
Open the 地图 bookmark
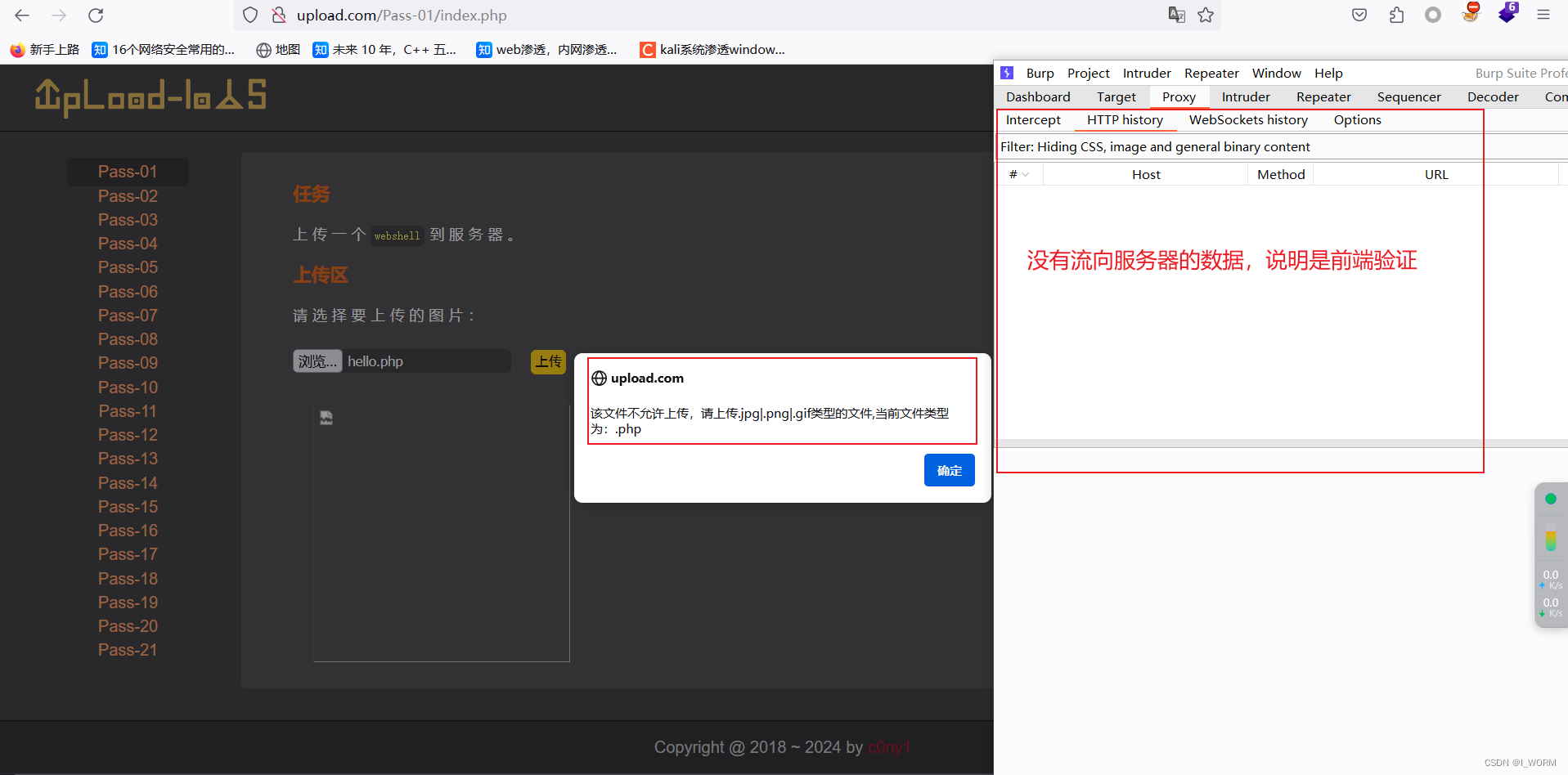pyautogui.click(x=278, y=50)
